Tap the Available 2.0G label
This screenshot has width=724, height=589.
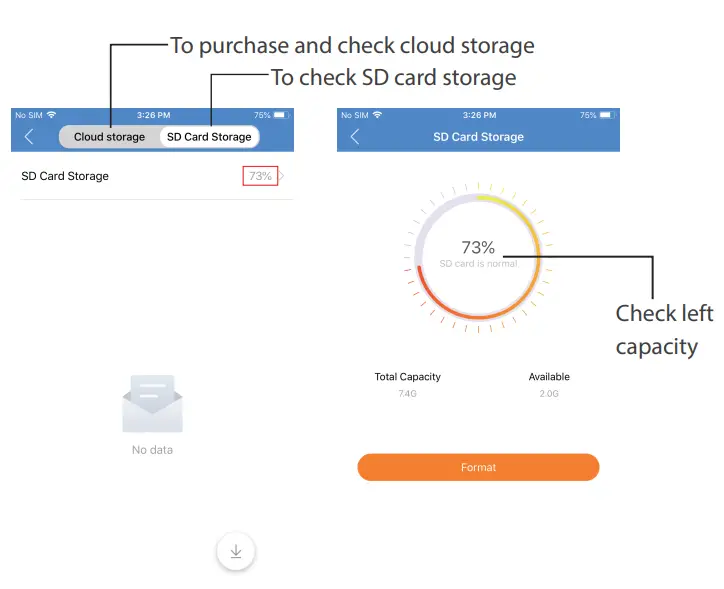(549, 385)
